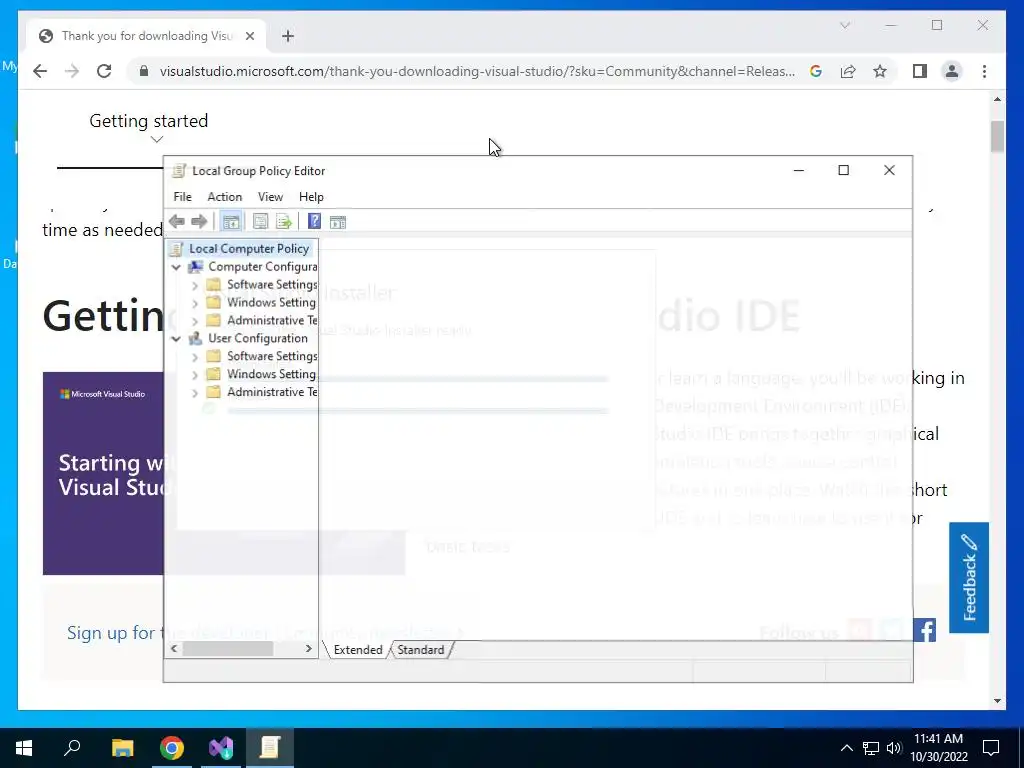
Task: Click the share page icon in Chrome
Action: click(x=848, y=71)
